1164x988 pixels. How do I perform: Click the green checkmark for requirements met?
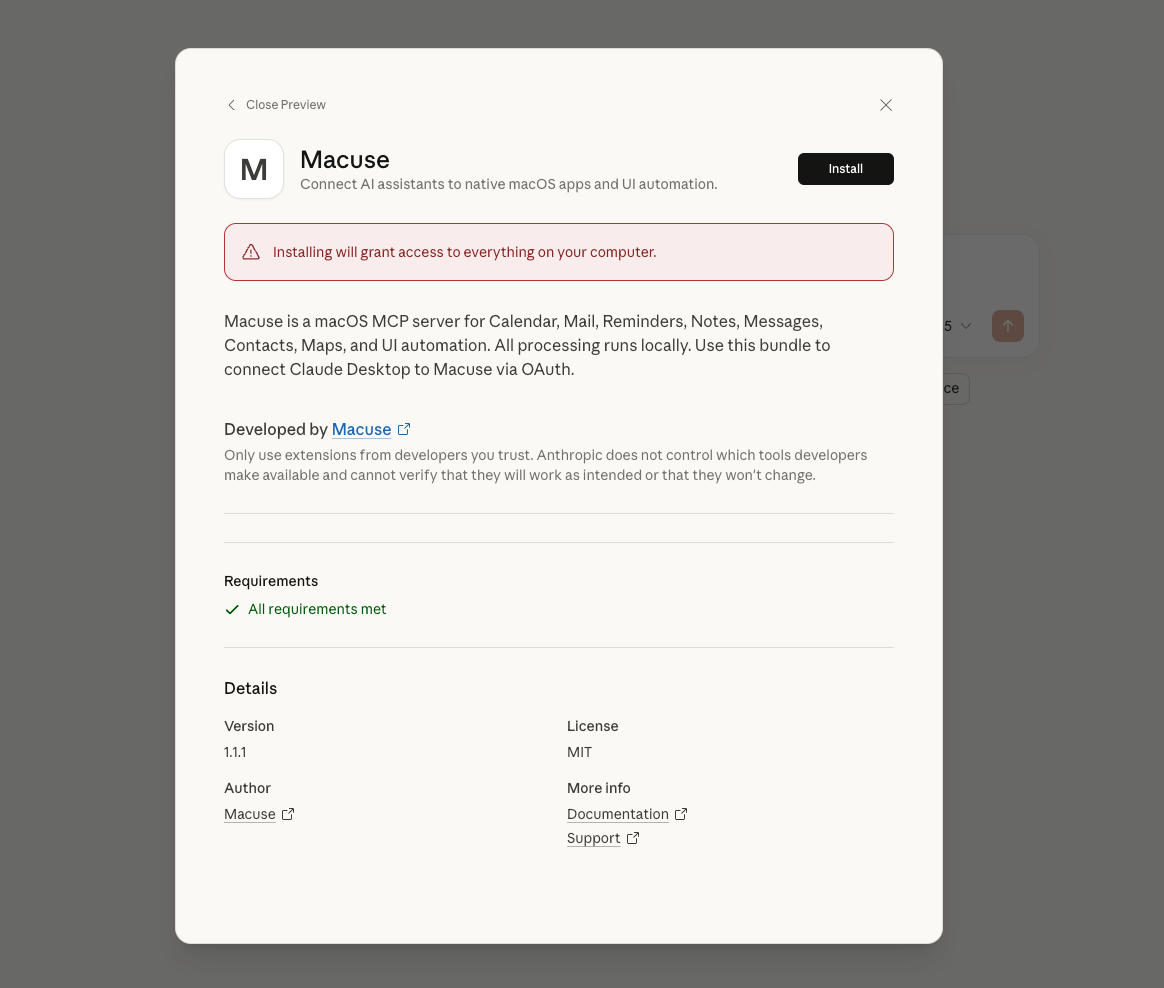[x=232, y=609]
